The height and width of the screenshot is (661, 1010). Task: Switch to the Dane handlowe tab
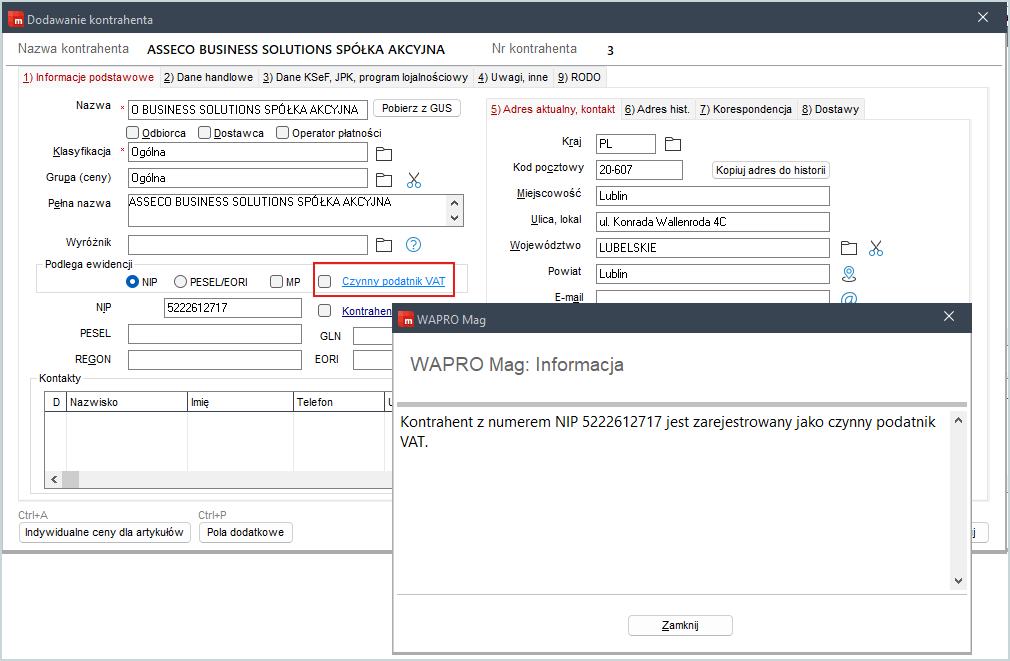pos(209,77)
